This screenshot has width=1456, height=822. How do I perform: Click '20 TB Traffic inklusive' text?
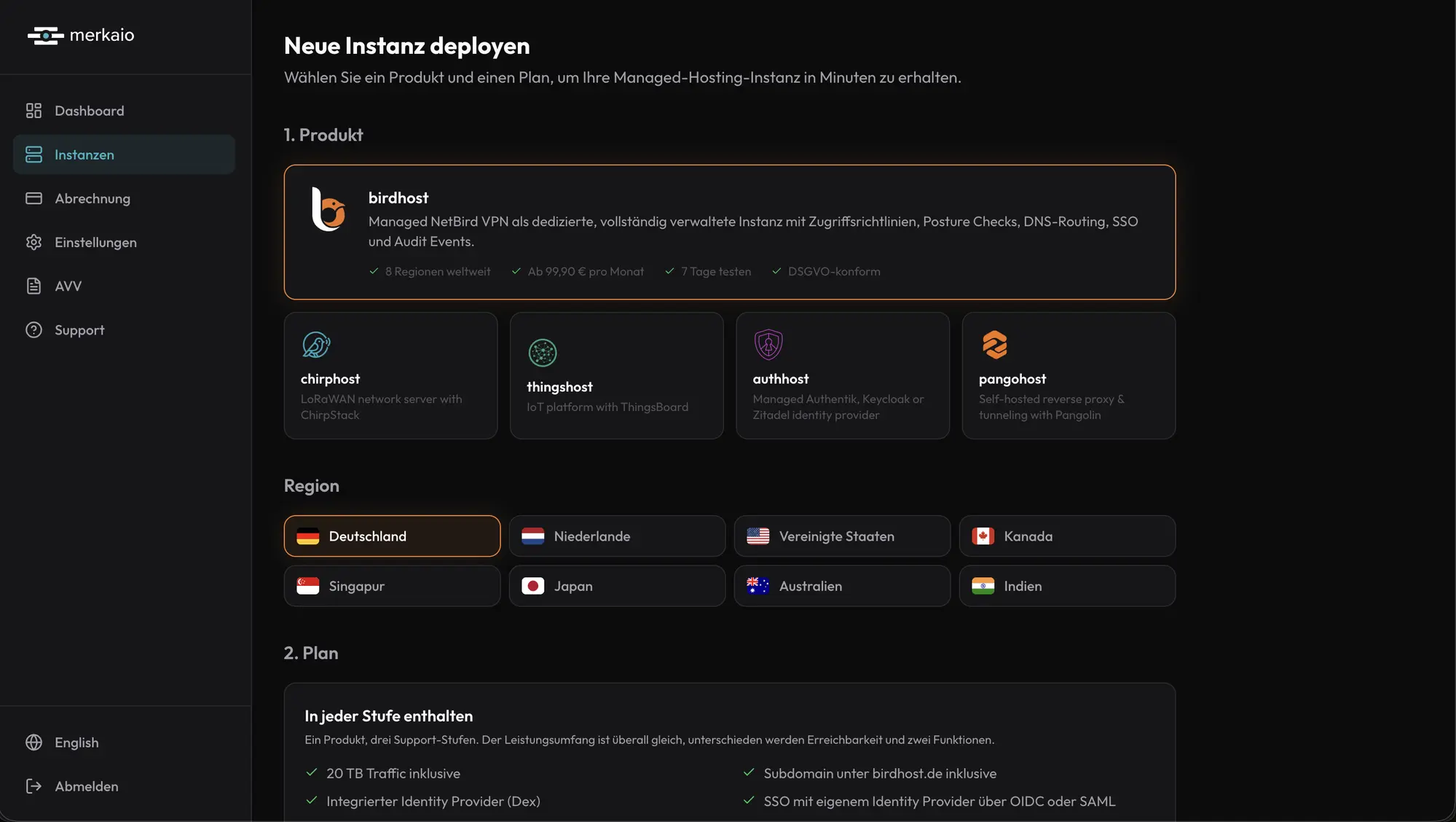click(x=393, y=773)
